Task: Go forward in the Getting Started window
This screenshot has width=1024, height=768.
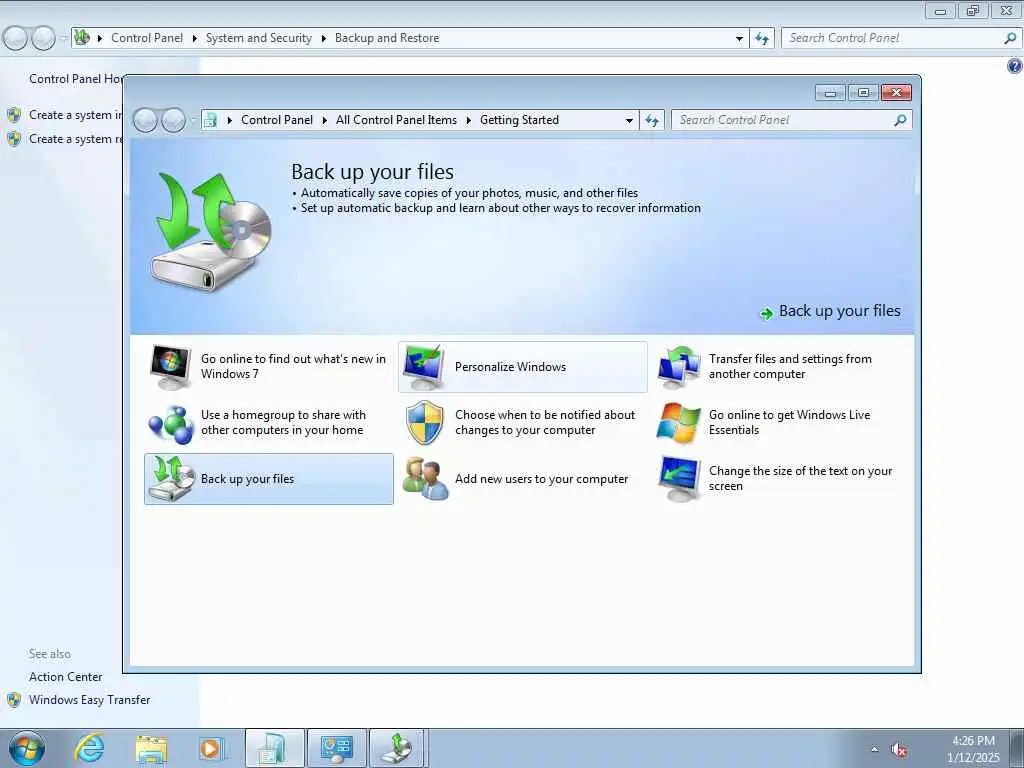Action: pyautogui.click(x=173, y=120)
